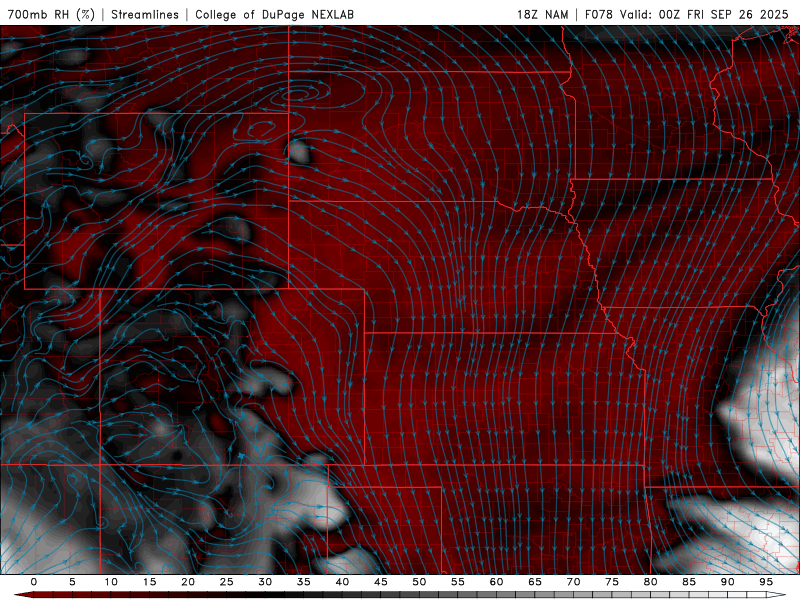Viewport: 800px width, 600px height.
Task: Click "Valid: 00Z FRI SEP 26 2025" text
Action: (x=704, y=14)
